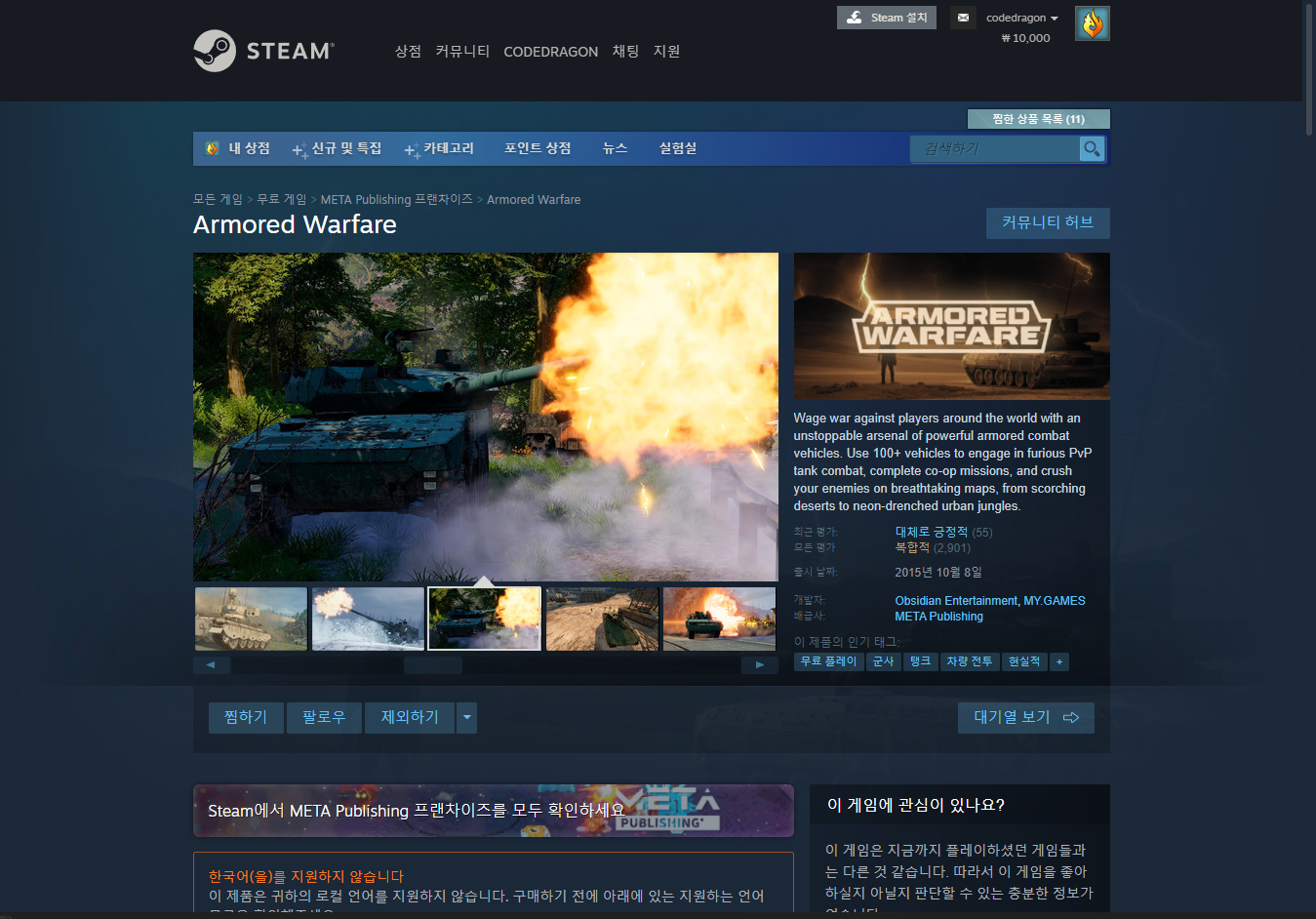This screenshot has width=1316, height=919.
Task: Open 대체로 긍정적 recent reviews link
Action: tap(932, 532)
